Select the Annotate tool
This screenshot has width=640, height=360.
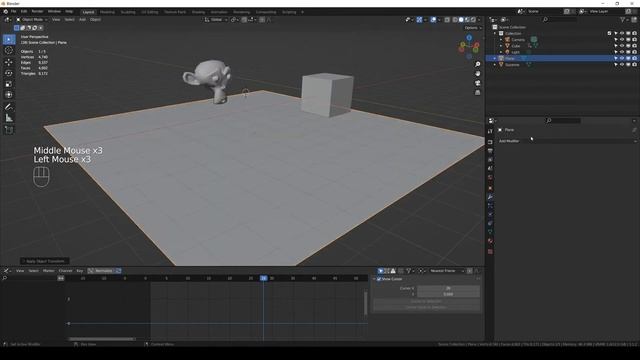[9, 107]
